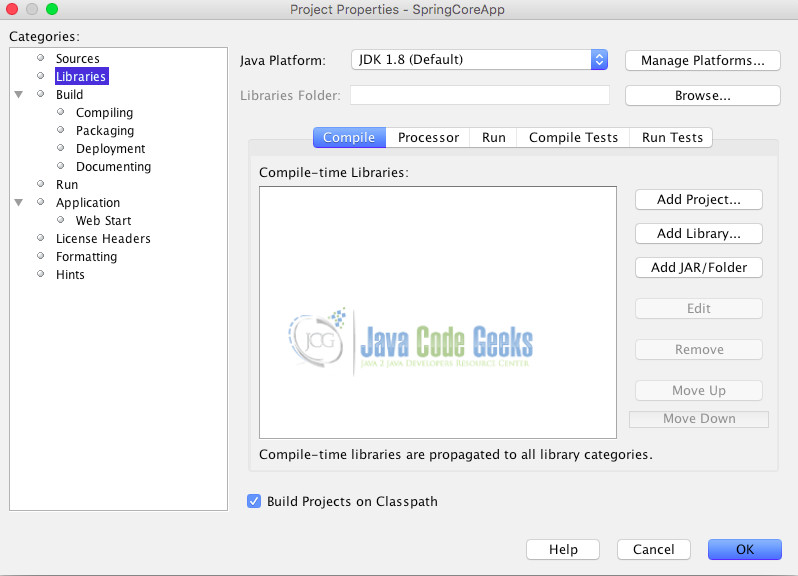Image resolution: width=798 pixels, height=576 pixels.
Task: Select the Libraries category
Action: [81, 76]
